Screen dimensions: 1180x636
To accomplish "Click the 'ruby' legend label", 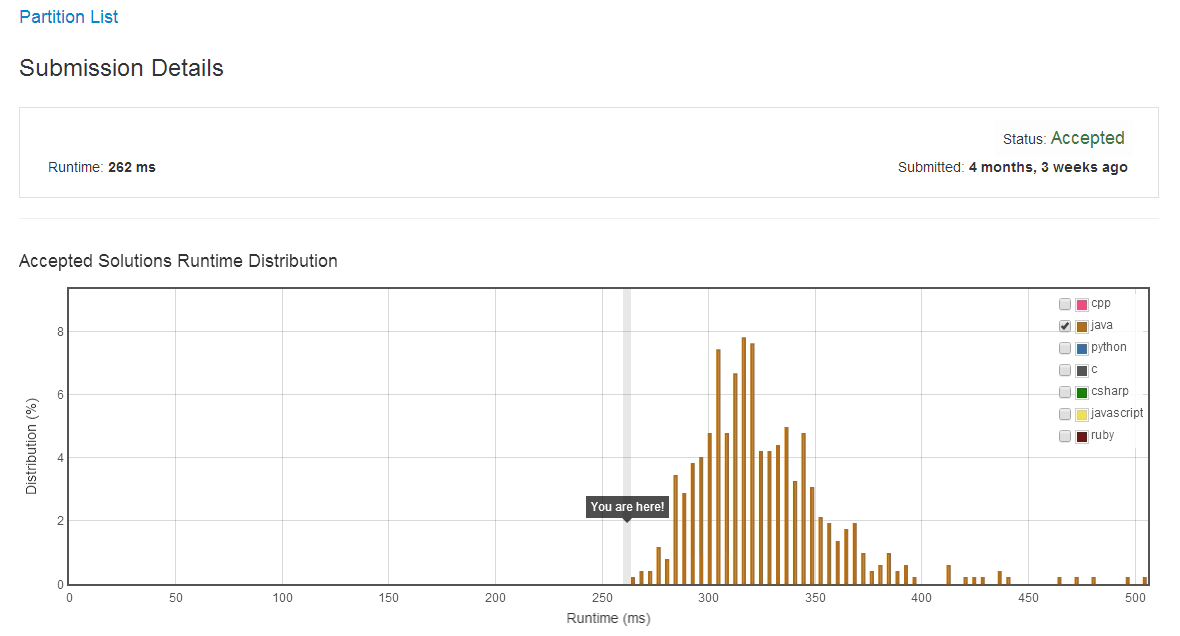I will (1102, 435).
